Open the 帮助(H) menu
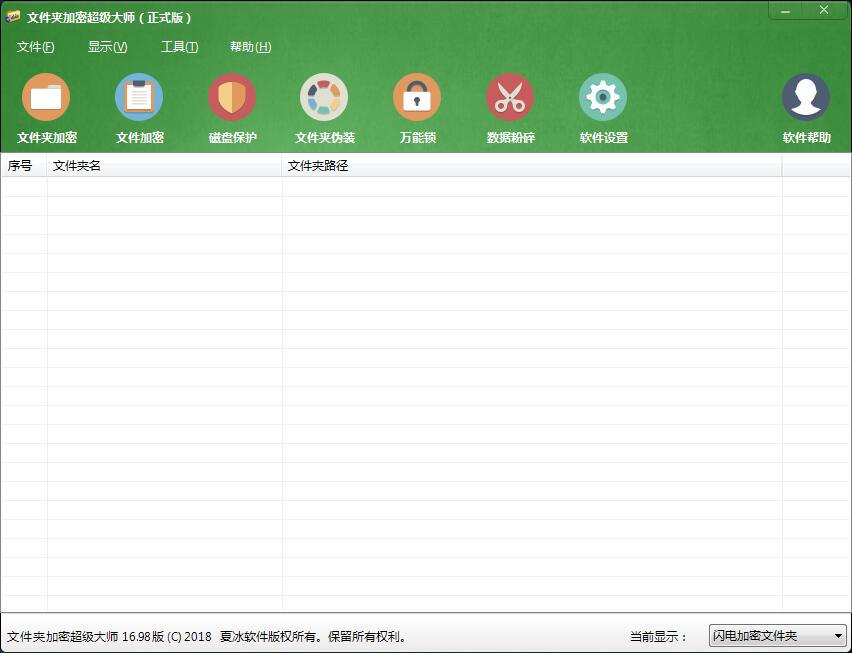Viewport: 852px width, 653px height. [249, 46]
